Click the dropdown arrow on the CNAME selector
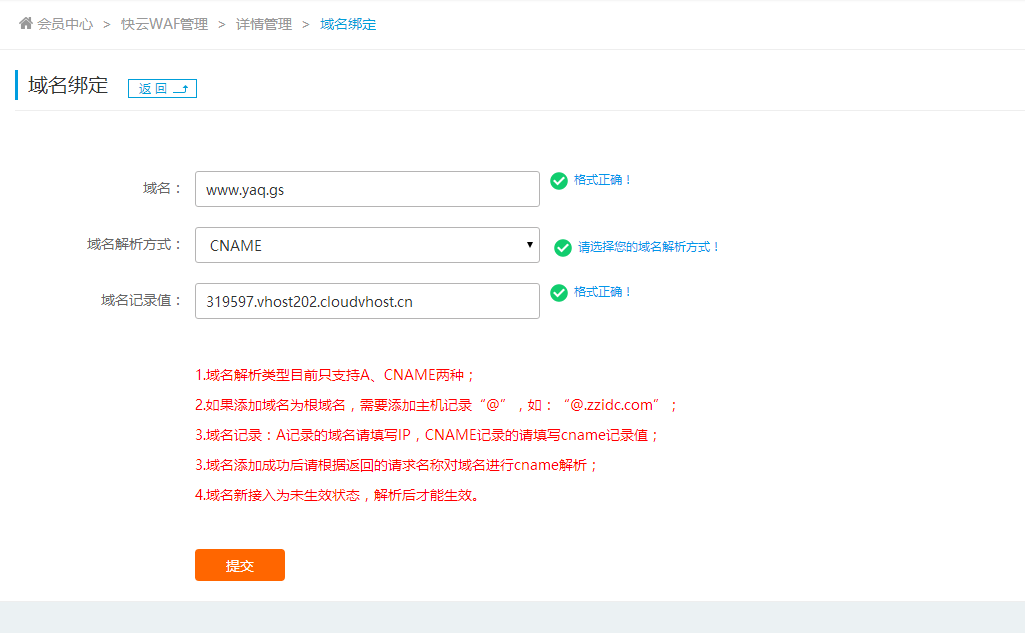This screenshot has height=633, width=1025. (531, 245)
